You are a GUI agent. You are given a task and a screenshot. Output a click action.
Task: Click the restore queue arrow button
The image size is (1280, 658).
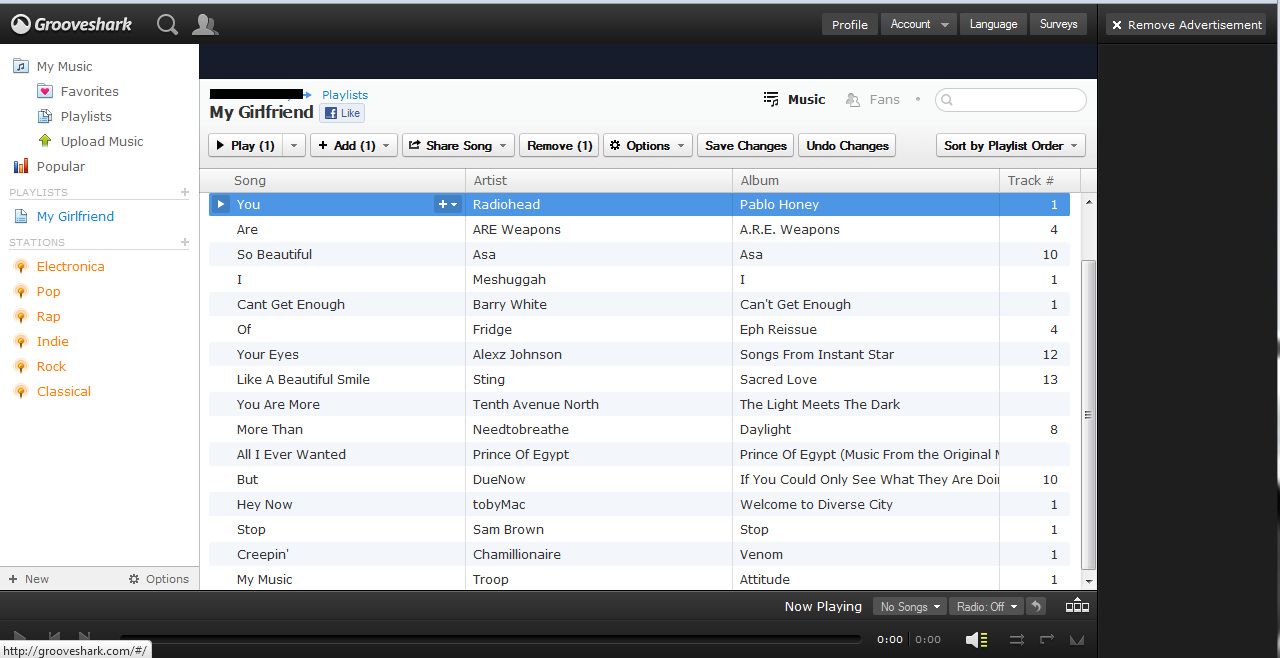[1036, 606]
